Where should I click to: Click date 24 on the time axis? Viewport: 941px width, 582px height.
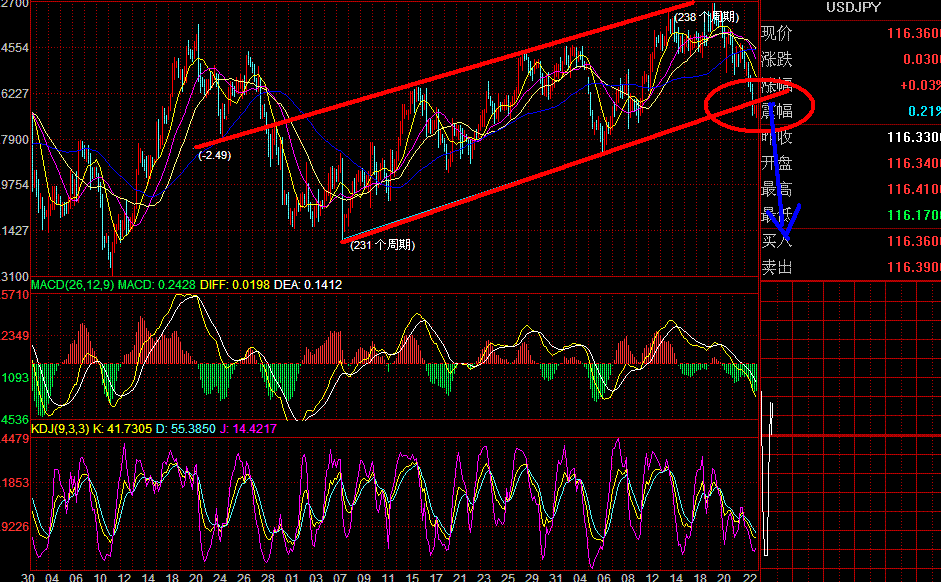(220, 577)
